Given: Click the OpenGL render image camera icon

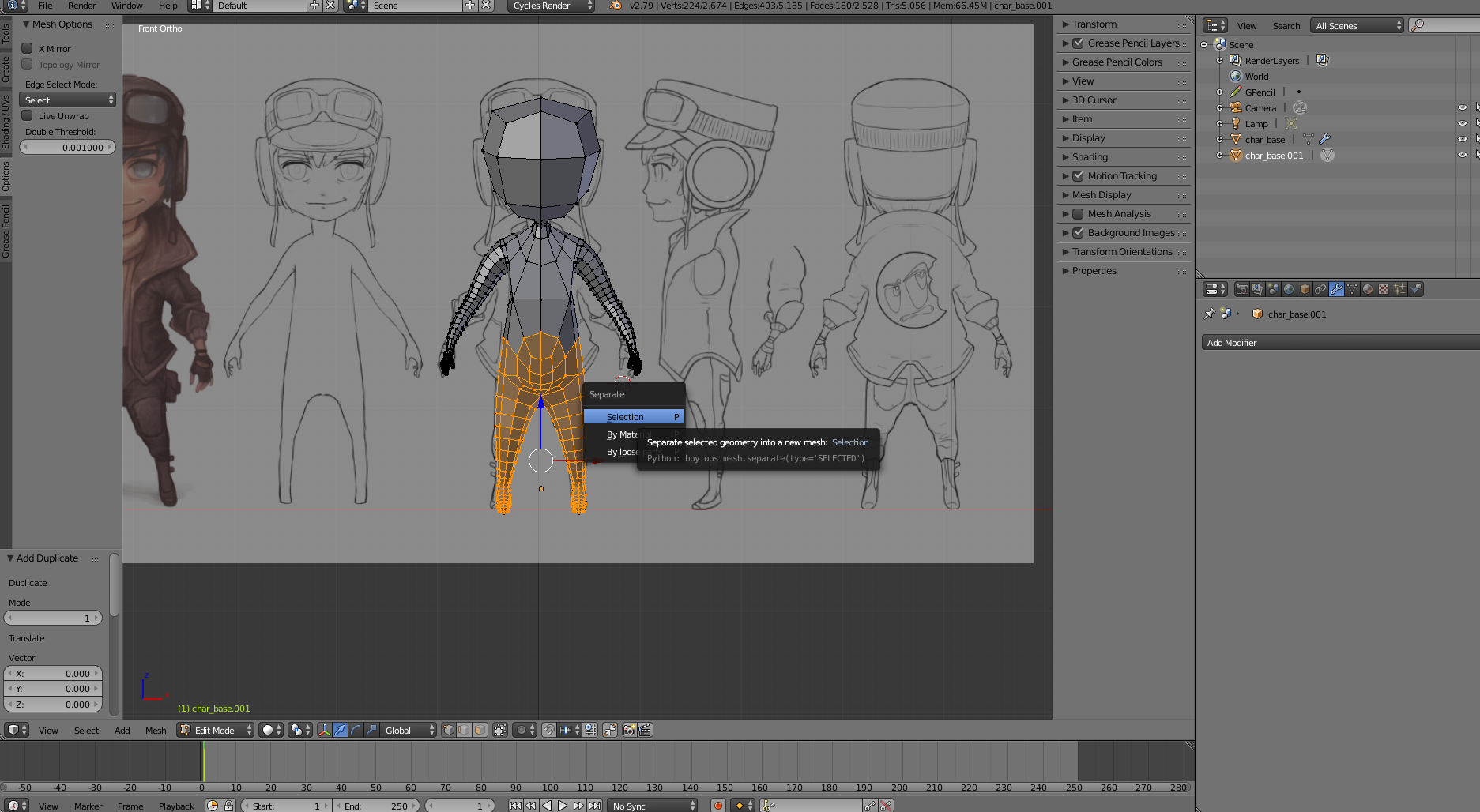Looking at the screenshot, I should (x=629, y=730).
